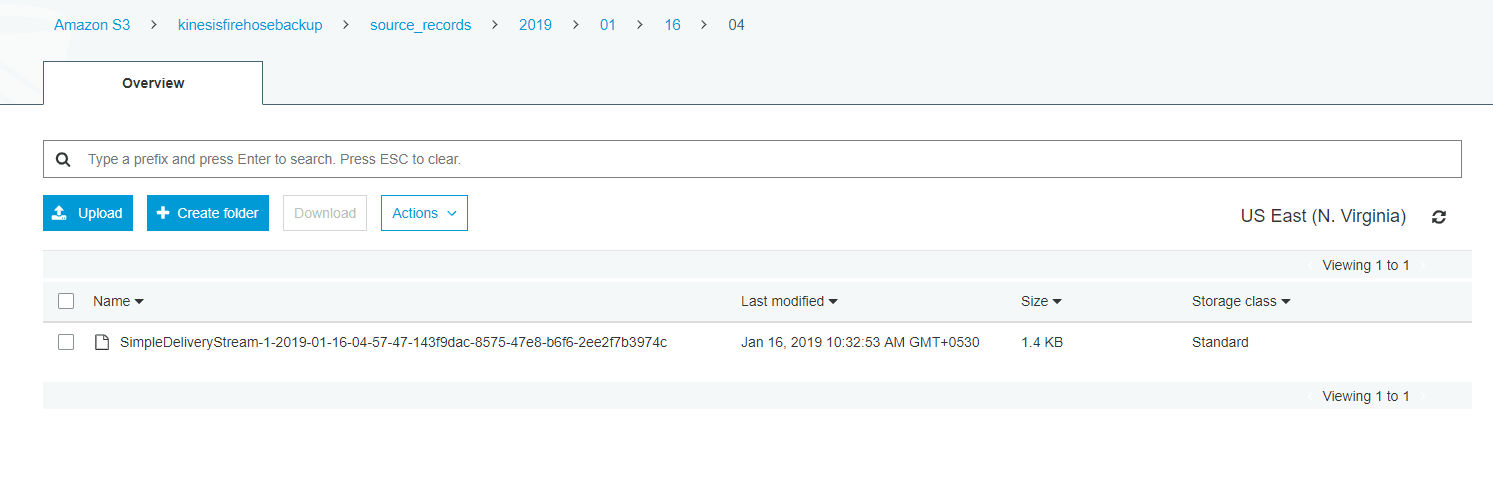The width and height of the screenshot is (1493, 499).
Task: Sort by Storage class column
Action: click(1241, 301)
